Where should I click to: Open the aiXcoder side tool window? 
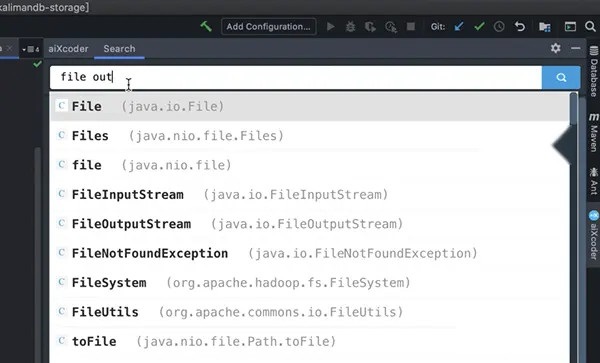(x=593, y=235)
